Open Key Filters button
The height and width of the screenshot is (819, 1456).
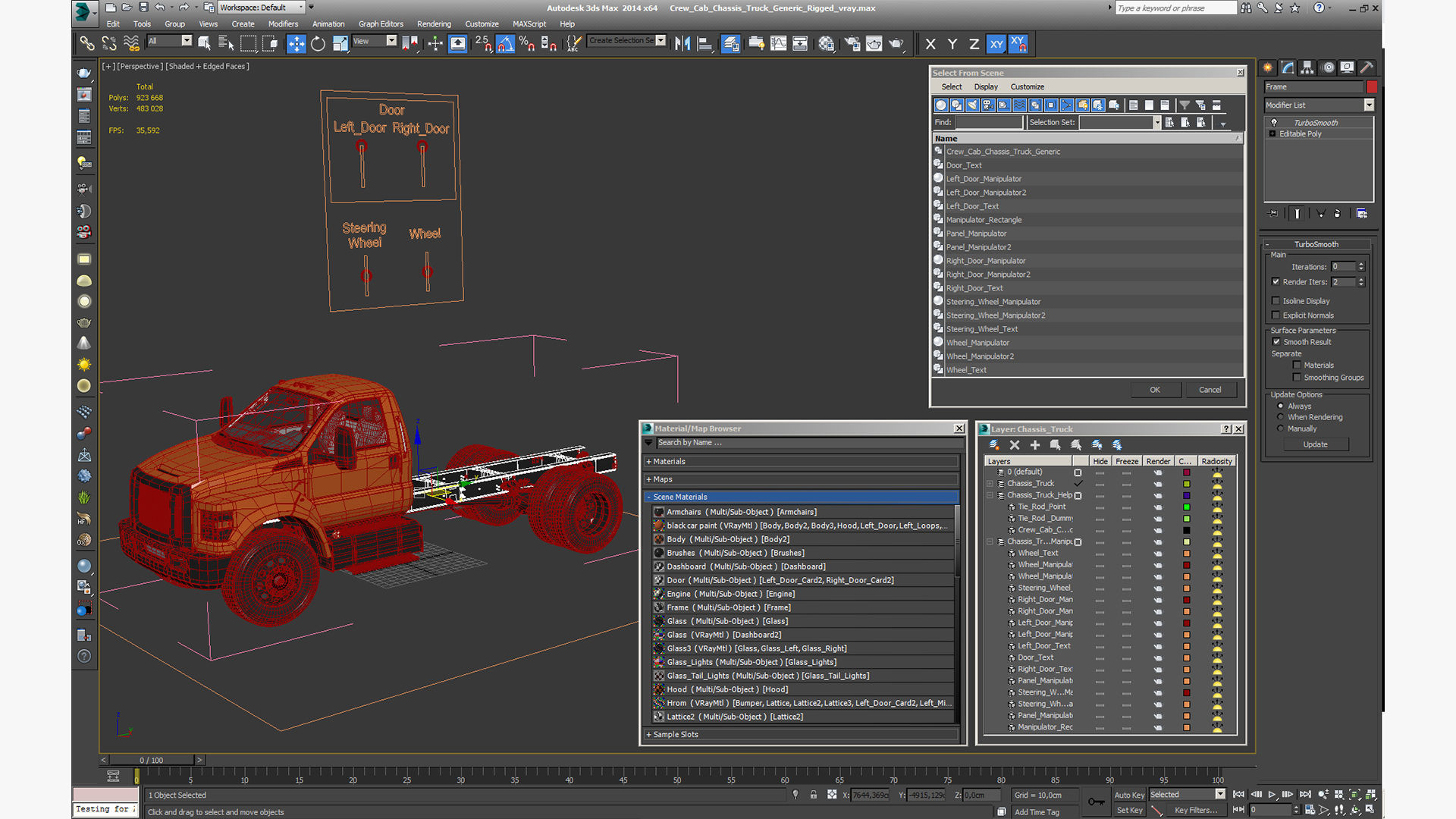click(1196, 811)
